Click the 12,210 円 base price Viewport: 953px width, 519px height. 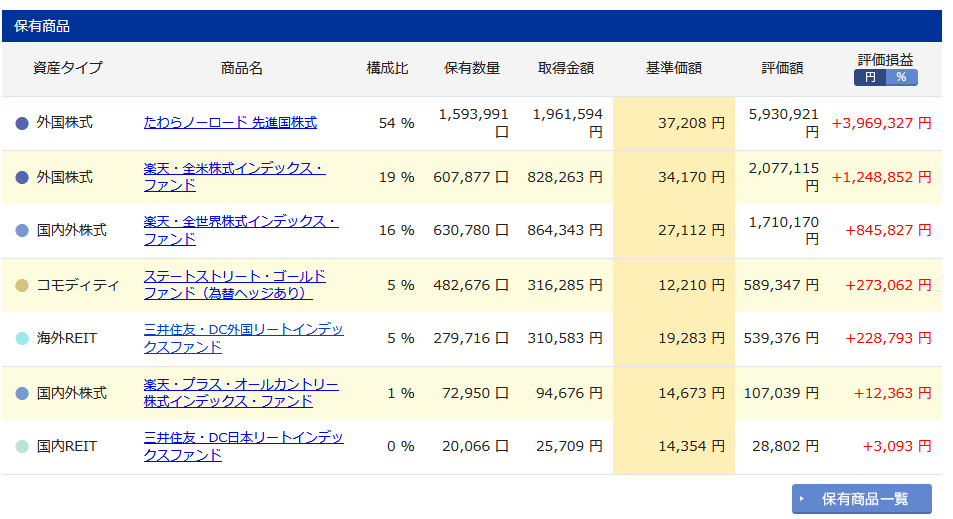pyautogui.click(x=692, y=285)
